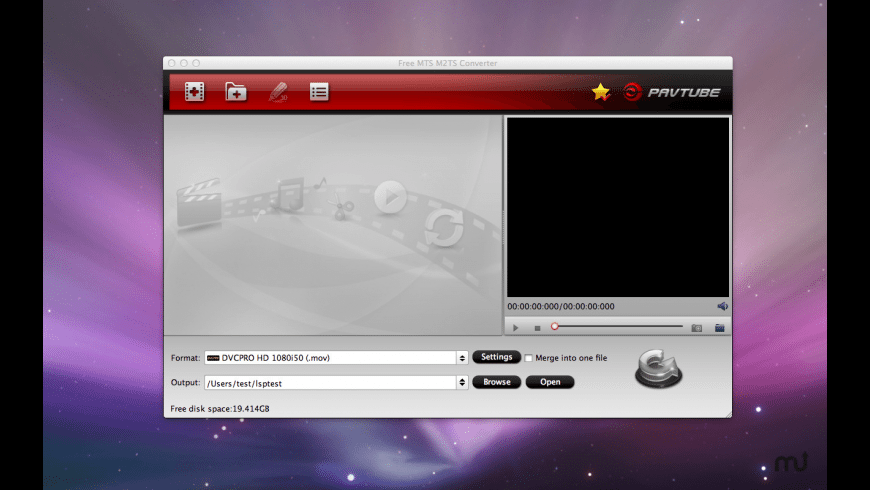
Task: Select the Edit pencil tool icon
Action: (x=278, y=92)
